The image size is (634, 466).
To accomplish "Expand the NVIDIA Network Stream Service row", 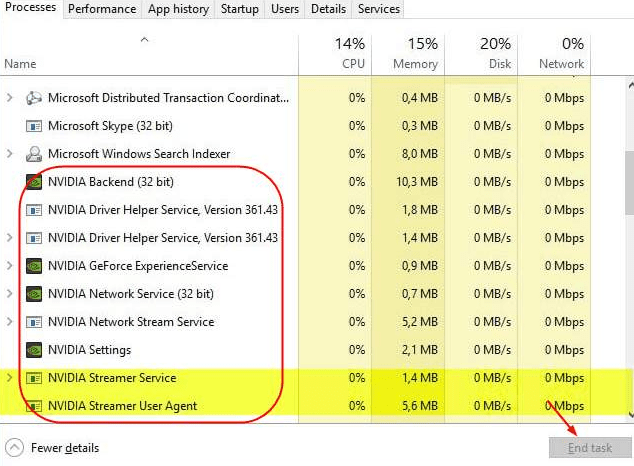I will tap(9, 322).
